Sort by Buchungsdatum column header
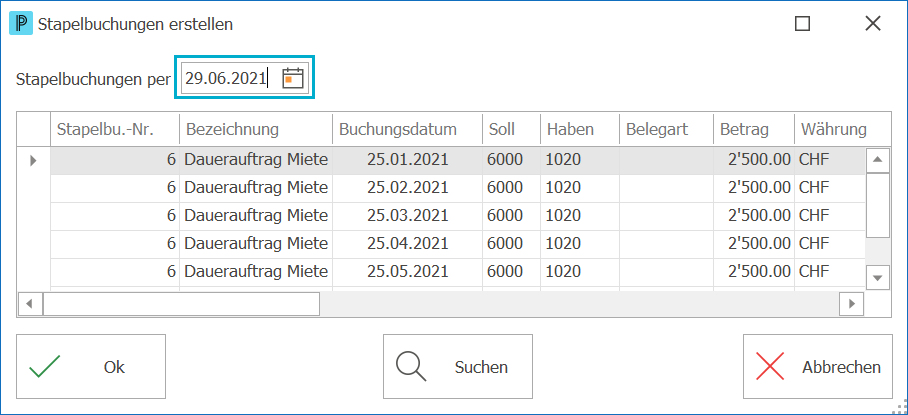 (408, 129)
